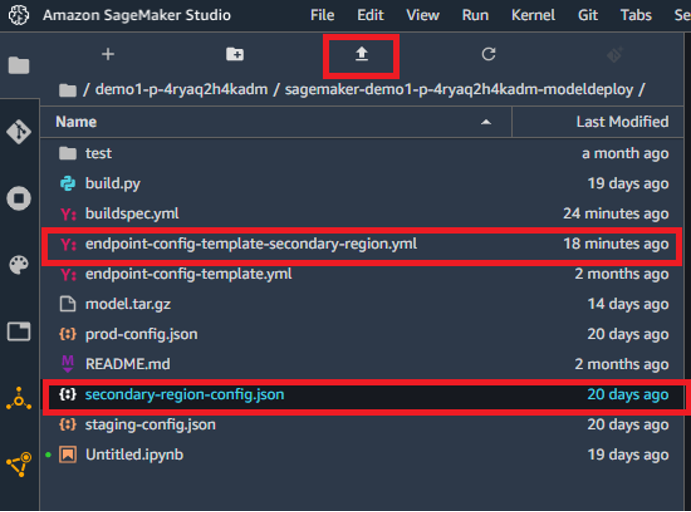Open the Git sidebar panel
Viewport: 691px width, 512px height.
point(19,132)
